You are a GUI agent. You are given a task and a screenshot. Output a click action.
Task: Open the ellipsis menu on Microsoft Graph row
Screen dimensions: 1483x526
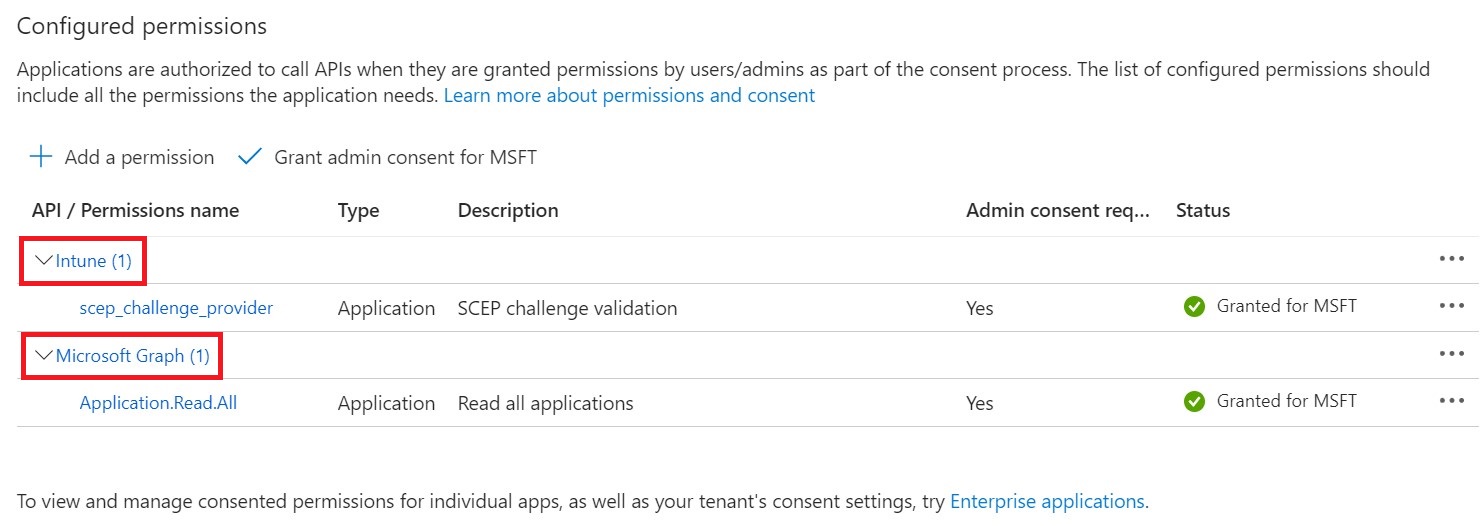(x=1451, y=354)
